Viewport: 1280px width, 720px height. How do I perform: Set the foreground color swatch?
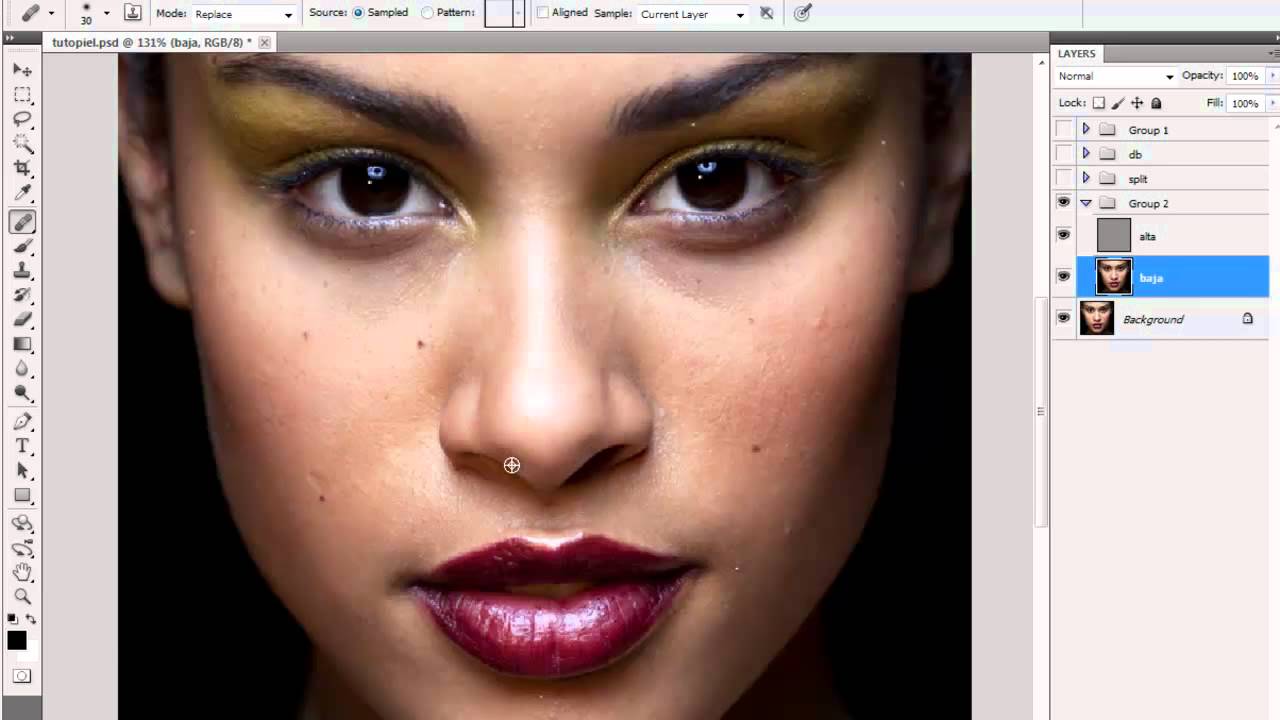[x=17, y=641]
